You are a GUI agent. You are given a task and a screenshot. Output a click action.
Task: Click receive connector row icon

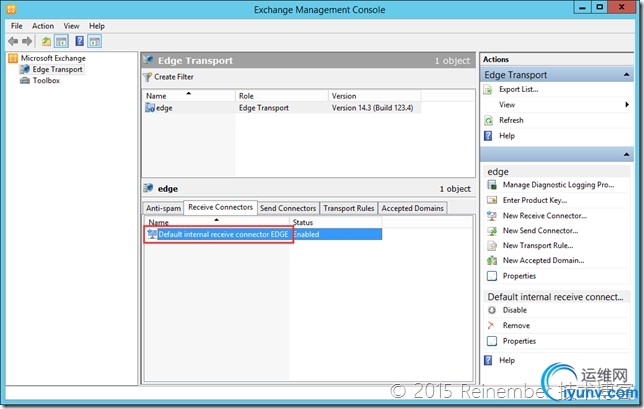pos(152,234)
